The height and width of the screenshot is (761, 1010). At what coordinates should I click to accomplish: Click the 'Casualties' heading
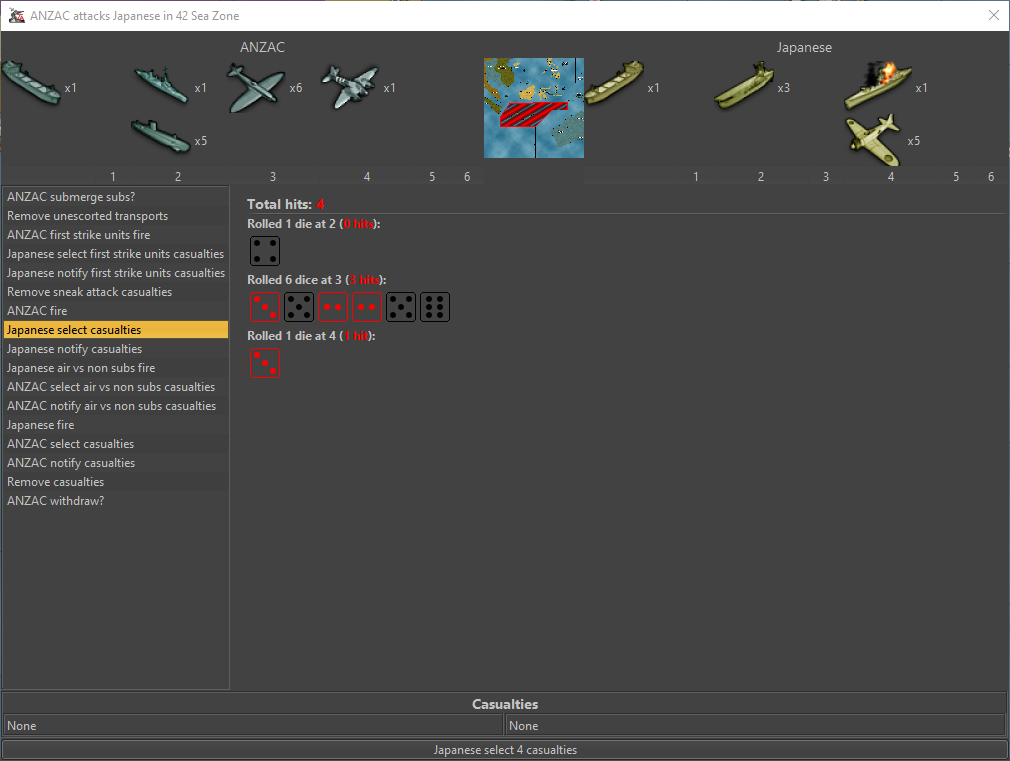[x=505, y=704]
